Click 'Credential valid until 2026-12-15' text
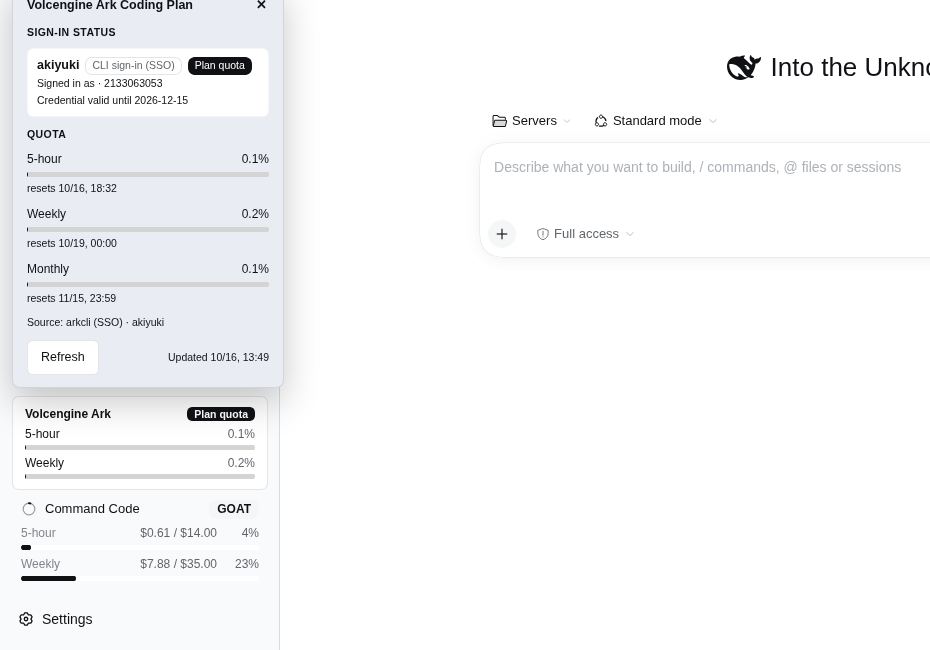 click(x=112, y=100)
